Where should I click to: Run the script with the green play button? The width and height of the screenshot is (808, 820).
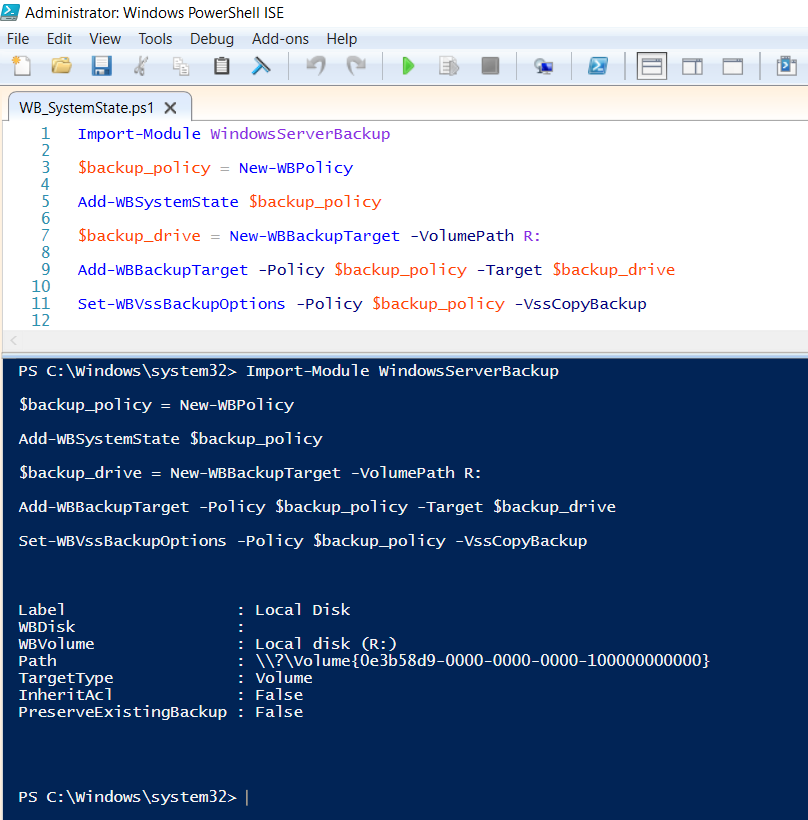coord(408,67)
